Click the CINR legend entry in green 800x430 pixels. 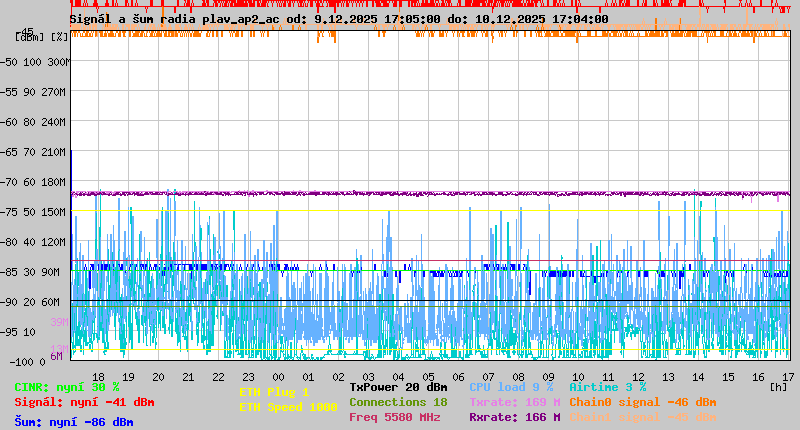67,387
